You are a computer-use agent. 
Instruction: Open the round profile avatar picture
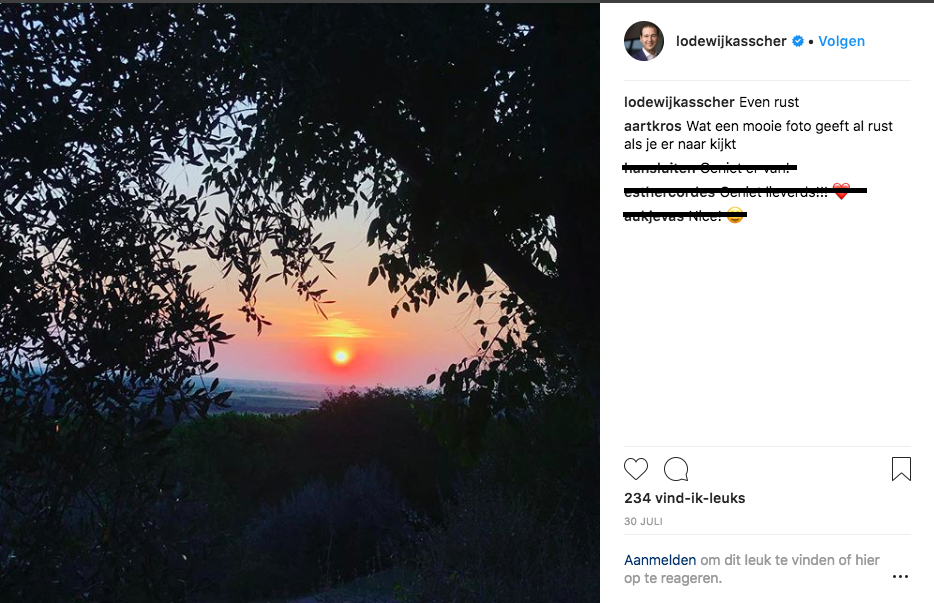(644, 41)
